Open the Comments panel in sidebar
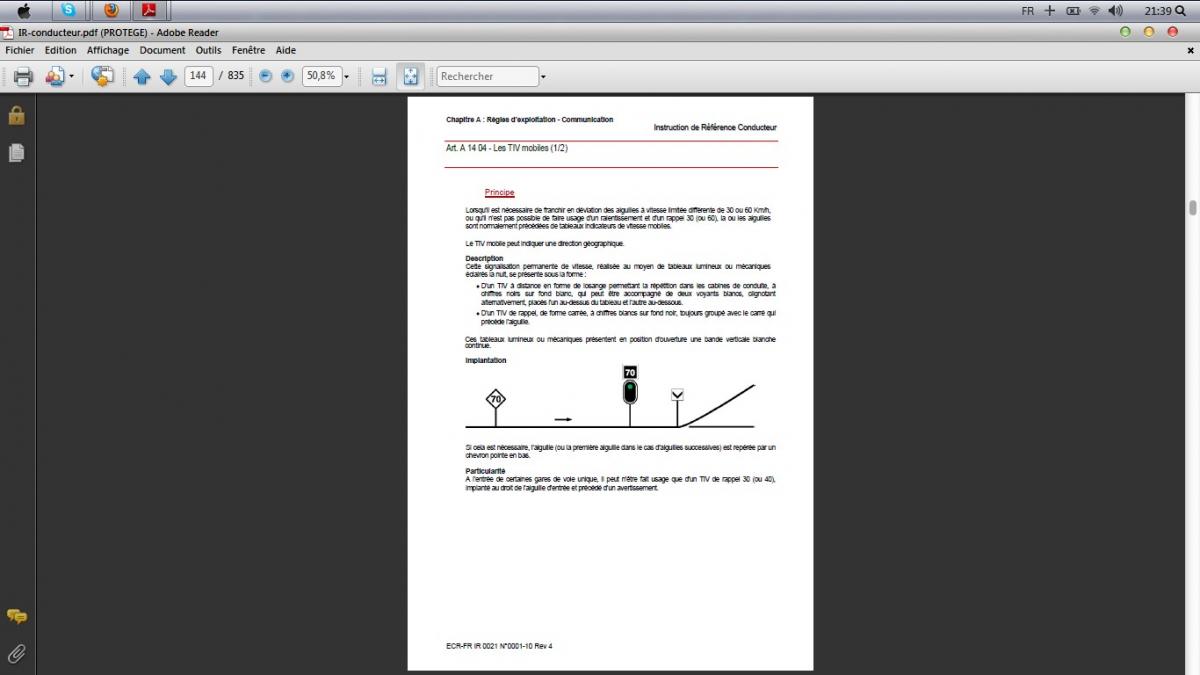The width and height of the screenshot is (1200, 675). pos(16,616)
